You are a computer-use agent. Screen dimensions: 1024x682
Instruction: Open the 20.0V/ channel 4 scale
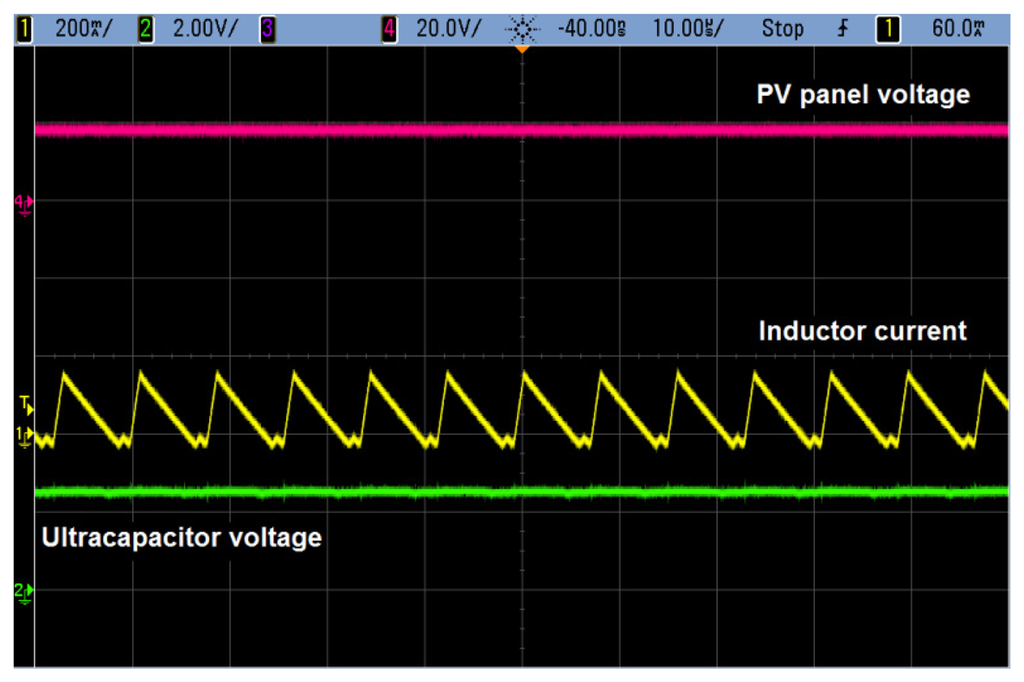pos(448,29)
